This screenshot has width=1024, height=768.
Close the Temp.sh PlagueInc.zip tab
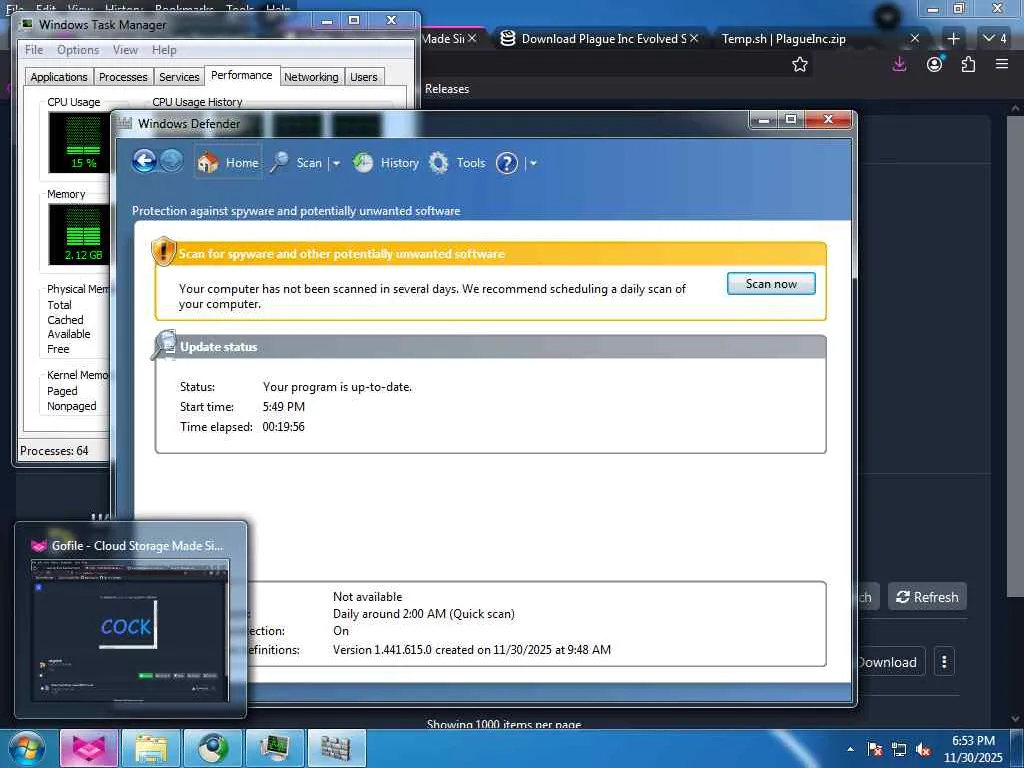pyautogui.click(x=915, y=39)
